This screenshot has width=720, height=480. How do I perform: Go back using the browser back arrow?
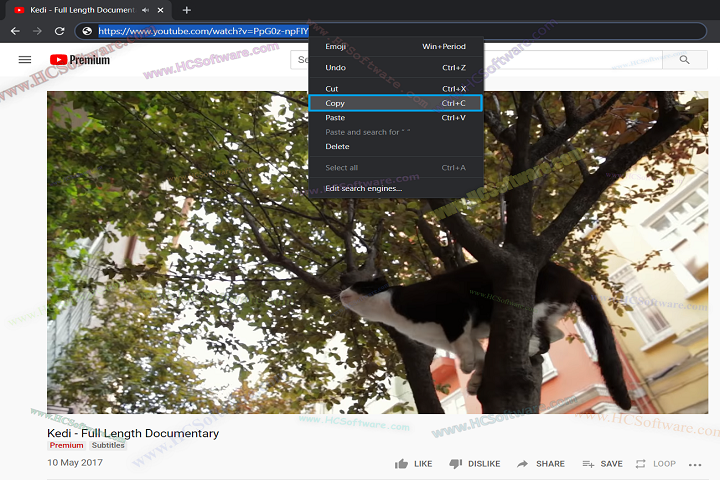15,31
